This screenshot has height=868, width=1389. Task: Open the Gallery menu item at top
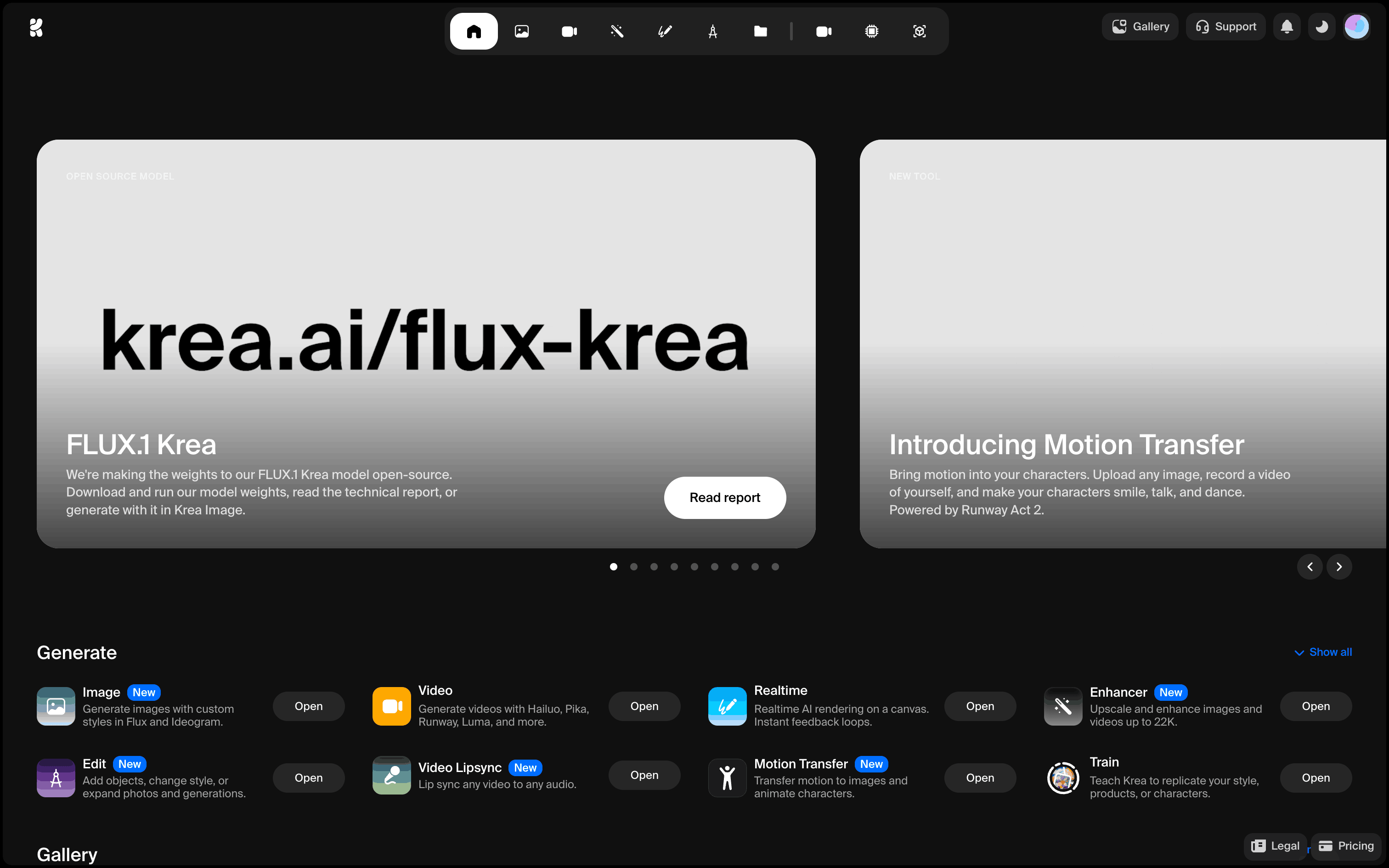coord(1140,27)
